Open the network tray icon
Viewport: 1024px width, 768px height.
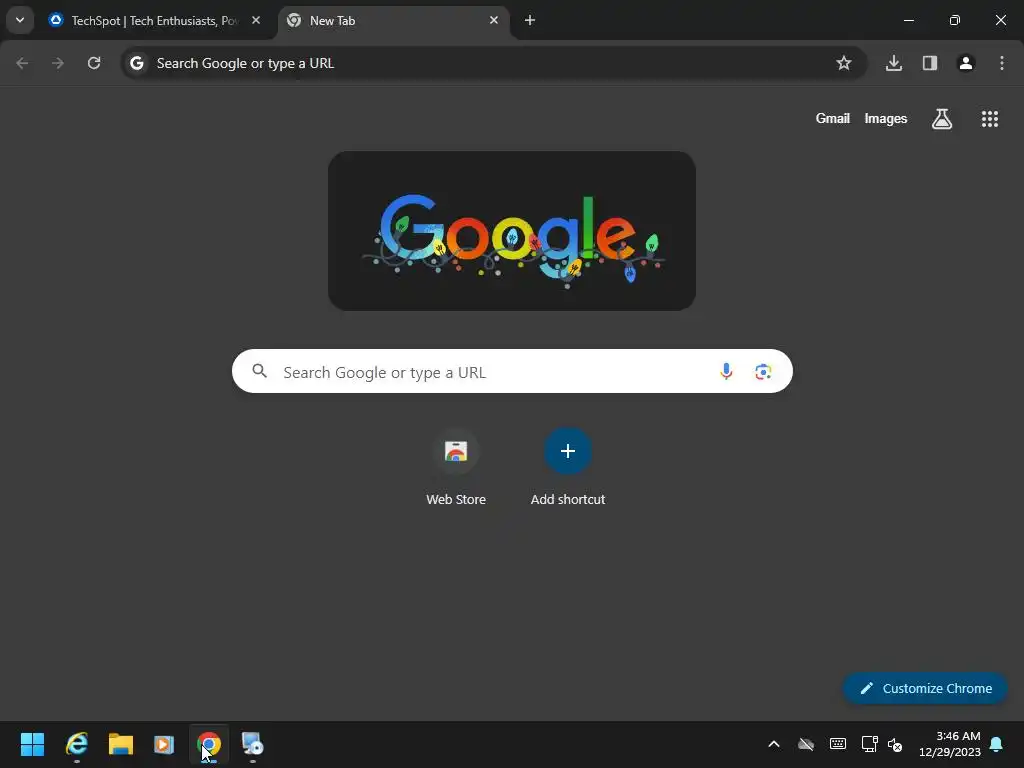point(869,744)
